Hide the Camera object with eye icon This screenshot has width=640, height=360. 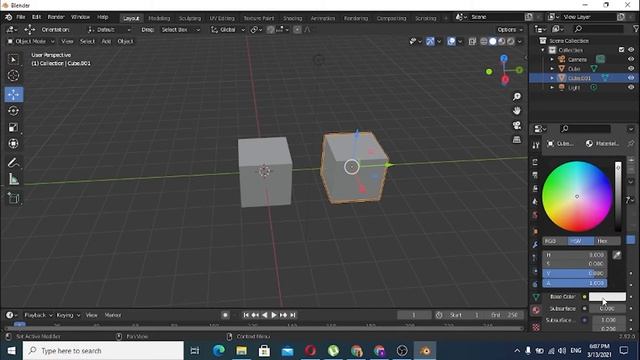click(x=631, y=60)
